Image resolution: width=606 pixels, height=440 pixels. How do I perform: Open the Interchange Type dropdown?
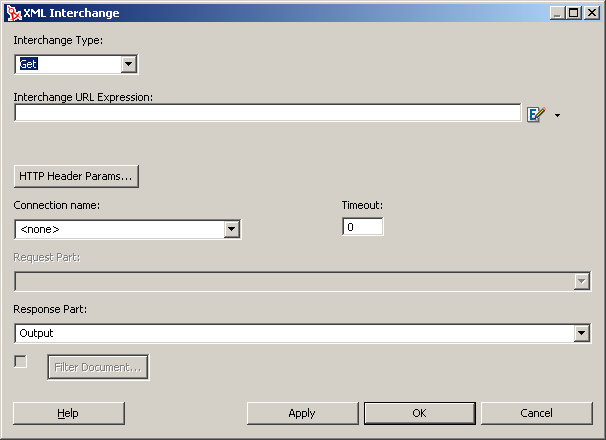(129, 64)
